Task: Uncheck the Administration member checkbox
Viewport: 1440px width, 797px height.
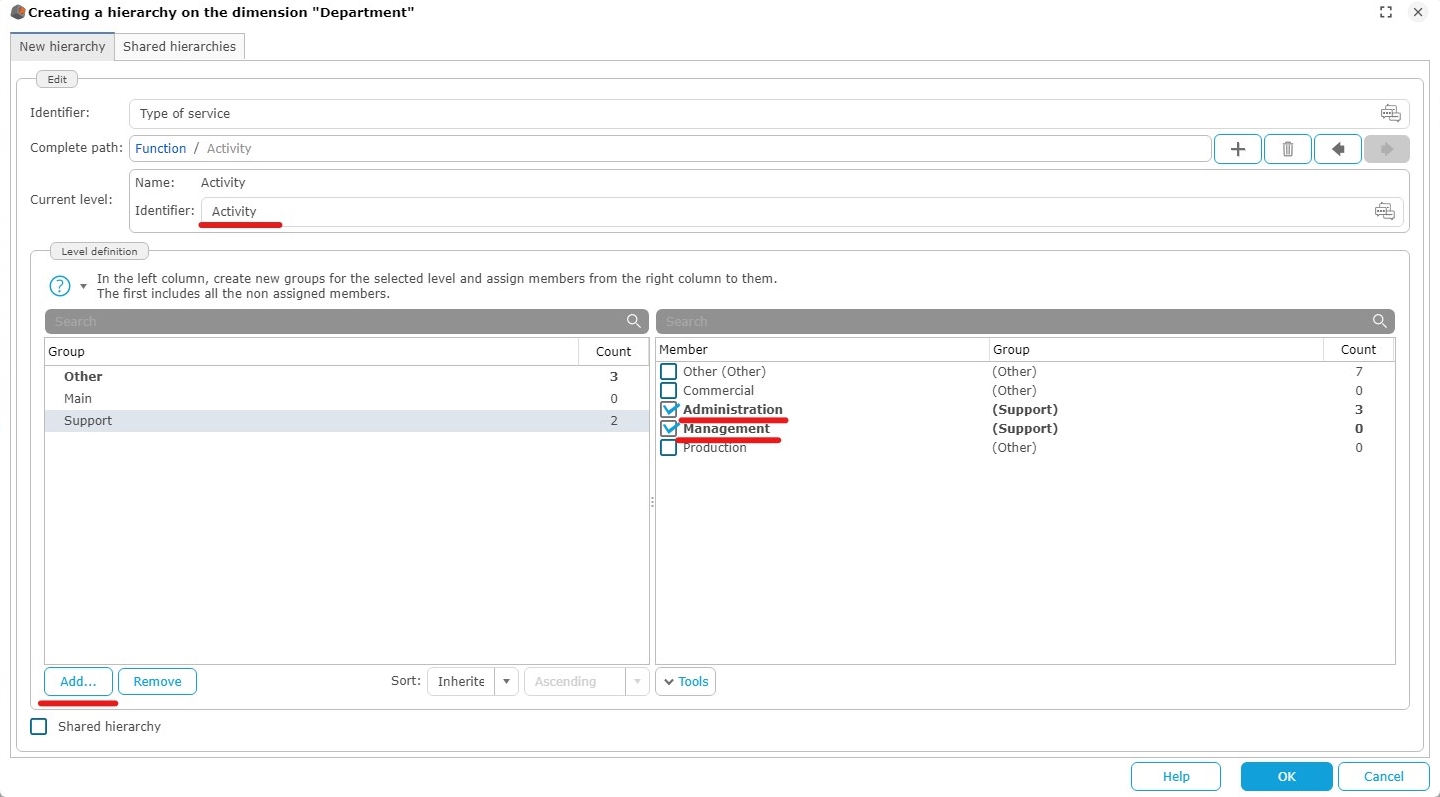Action: [x=669, y=410]
